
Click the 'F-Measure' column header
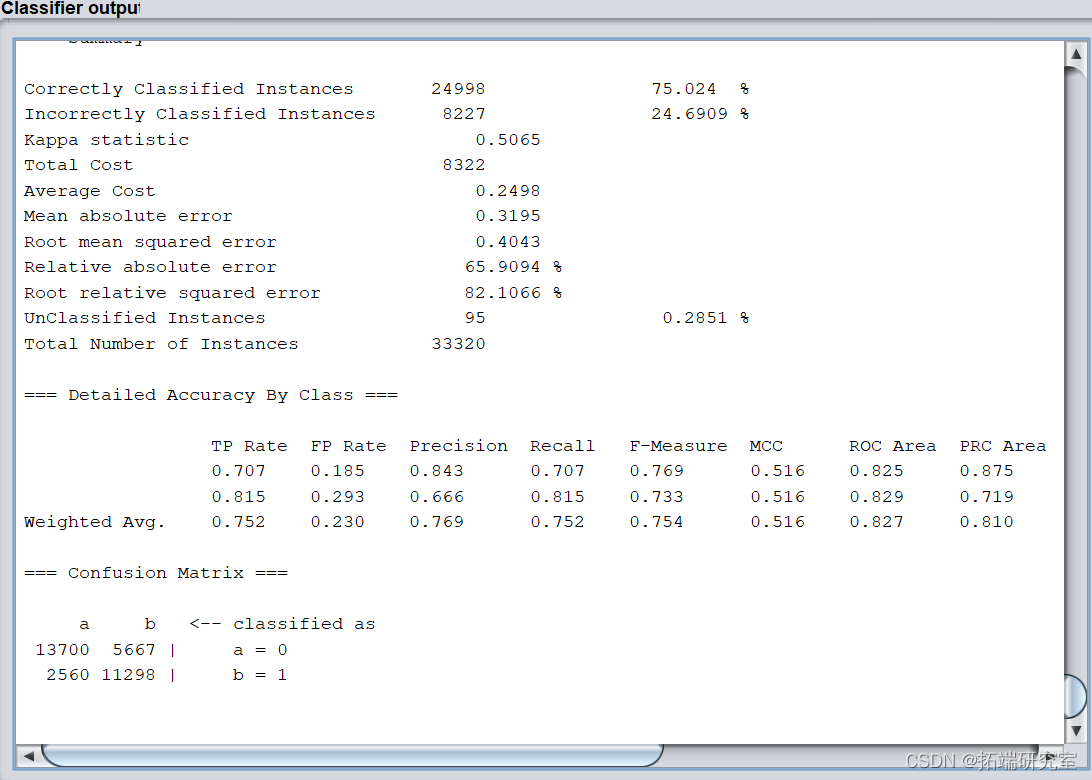point(678,446)
